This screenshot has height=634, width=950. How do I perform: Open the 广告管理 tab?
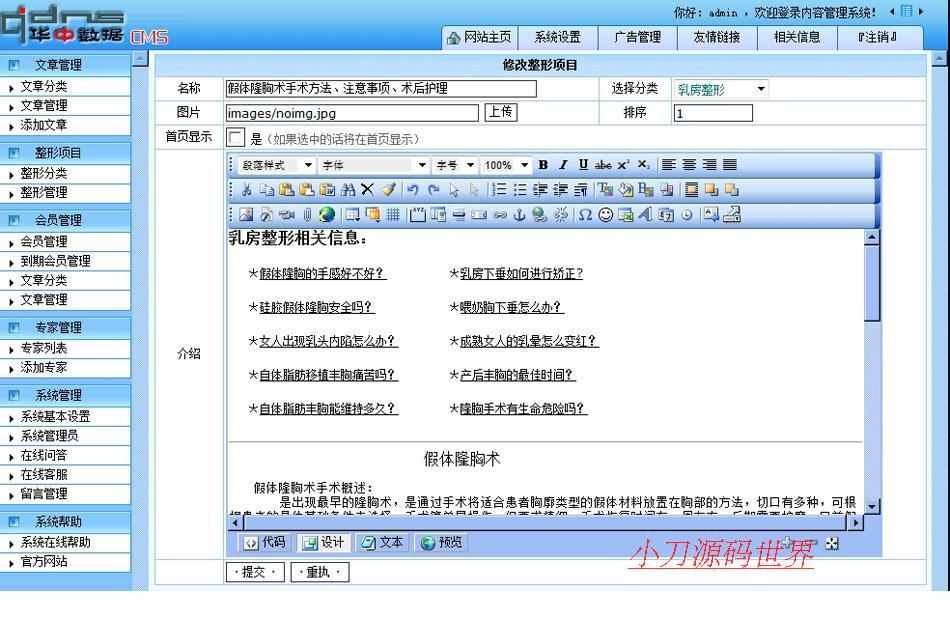pyautogui.click(x=637, y=38)
